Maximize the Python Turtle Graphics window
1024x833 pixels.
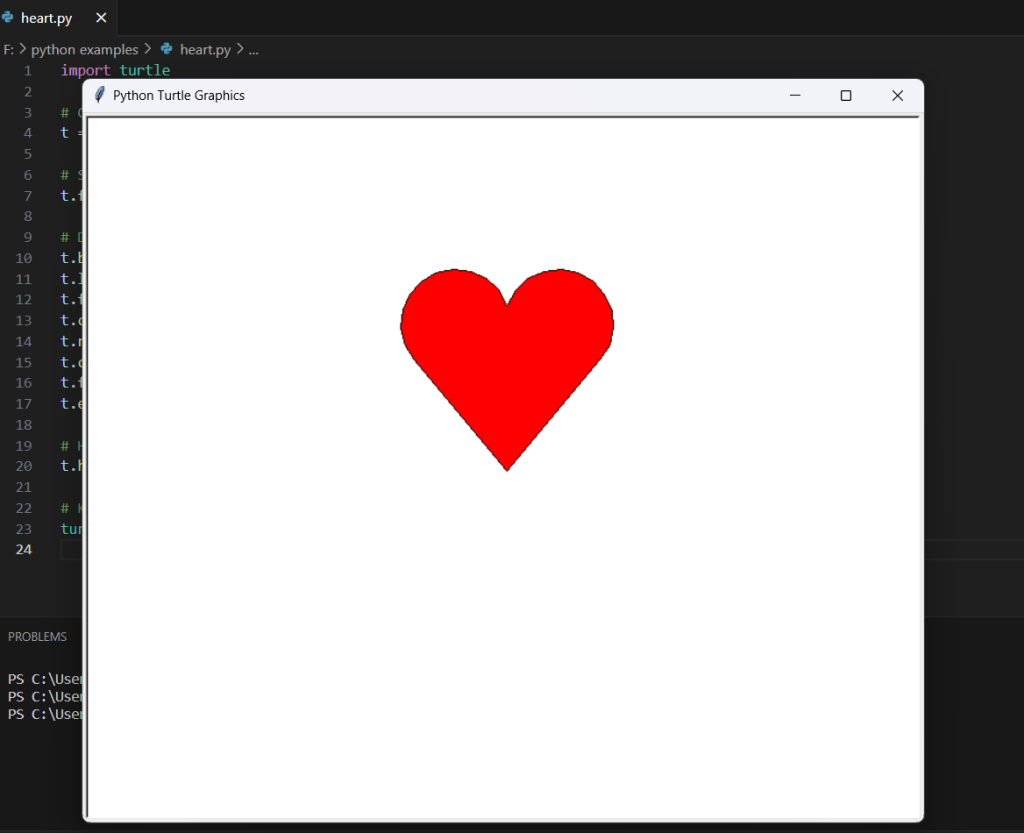(846, 95)
